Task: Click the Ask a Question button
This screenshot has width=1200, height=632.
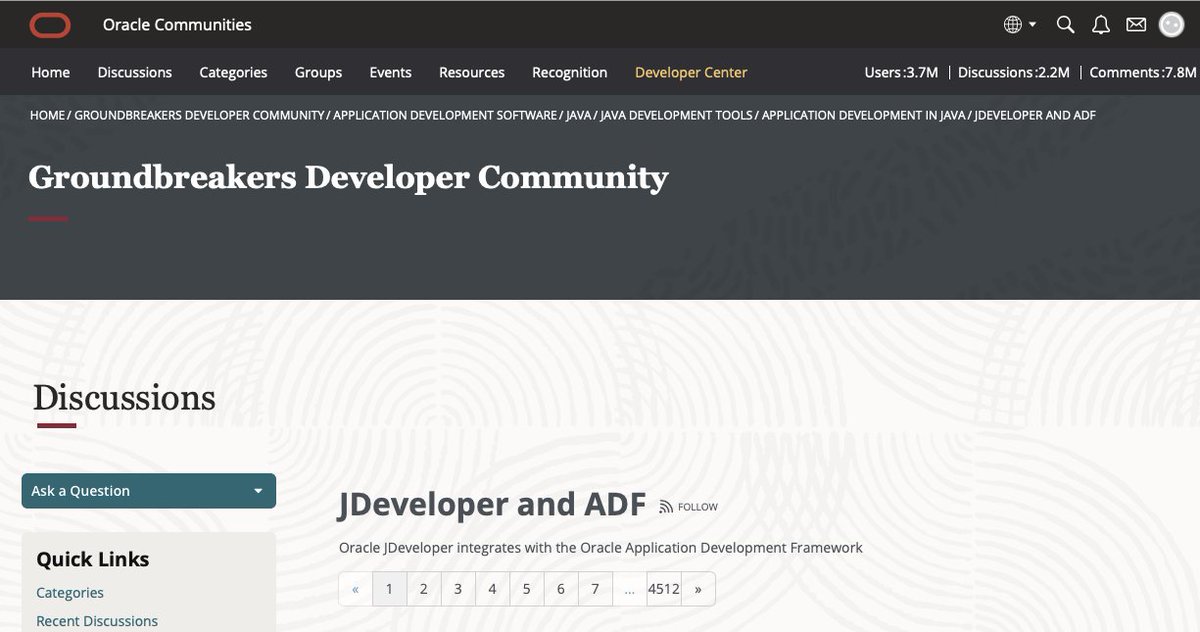Action: (148, 491)
